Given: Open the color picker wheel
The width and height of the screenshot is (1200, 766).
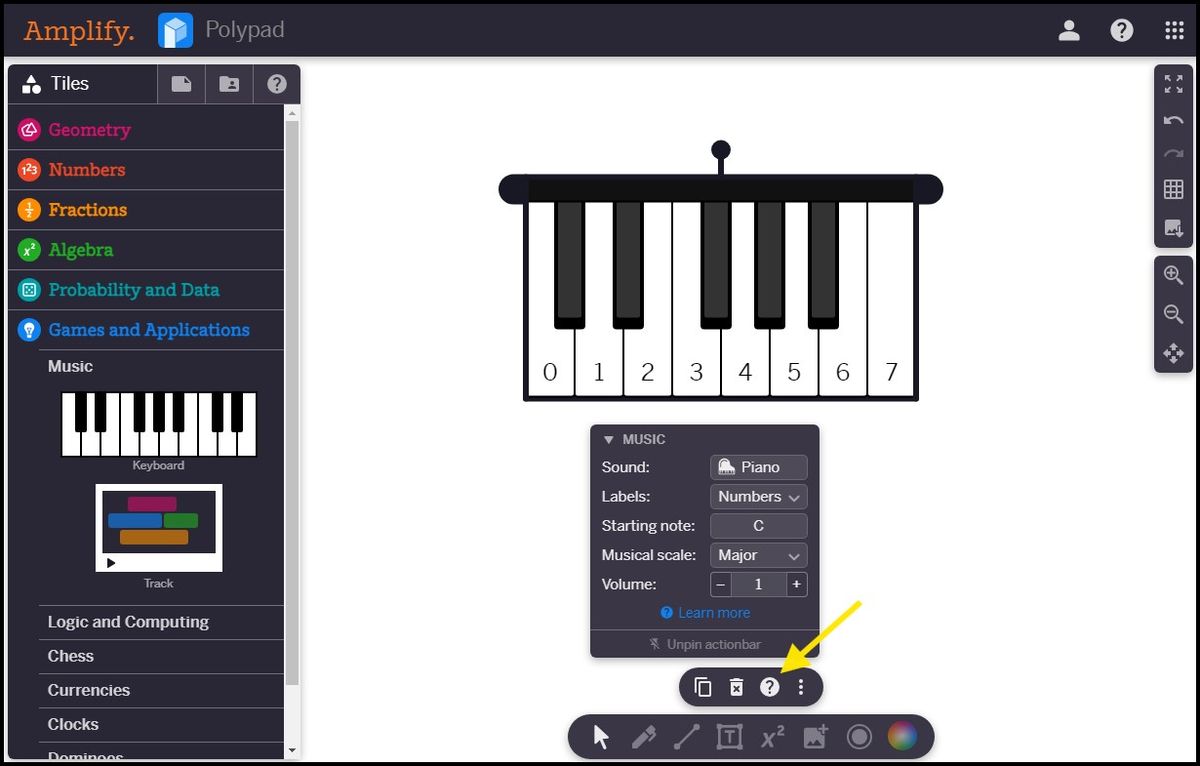Looking at the screenshot, I should (x=902, y=736).
